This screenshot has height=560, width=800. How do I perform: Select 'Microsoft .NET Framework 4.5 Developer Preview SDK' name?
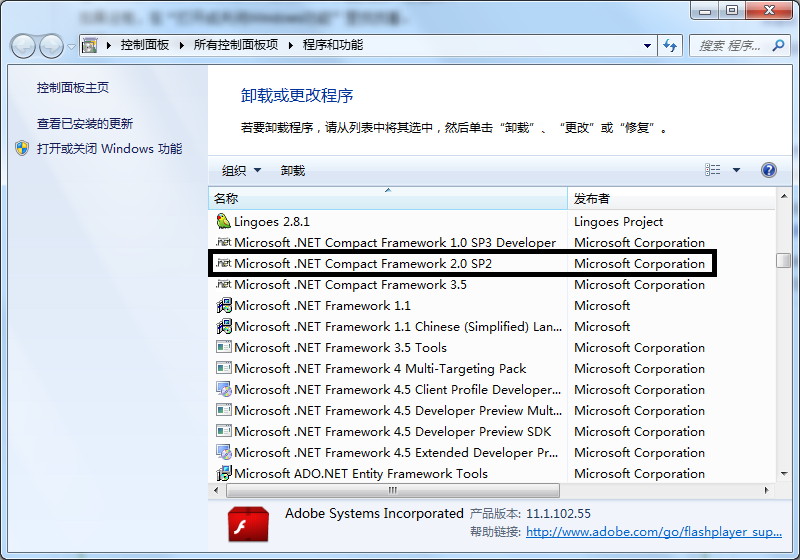pos(392,431)
